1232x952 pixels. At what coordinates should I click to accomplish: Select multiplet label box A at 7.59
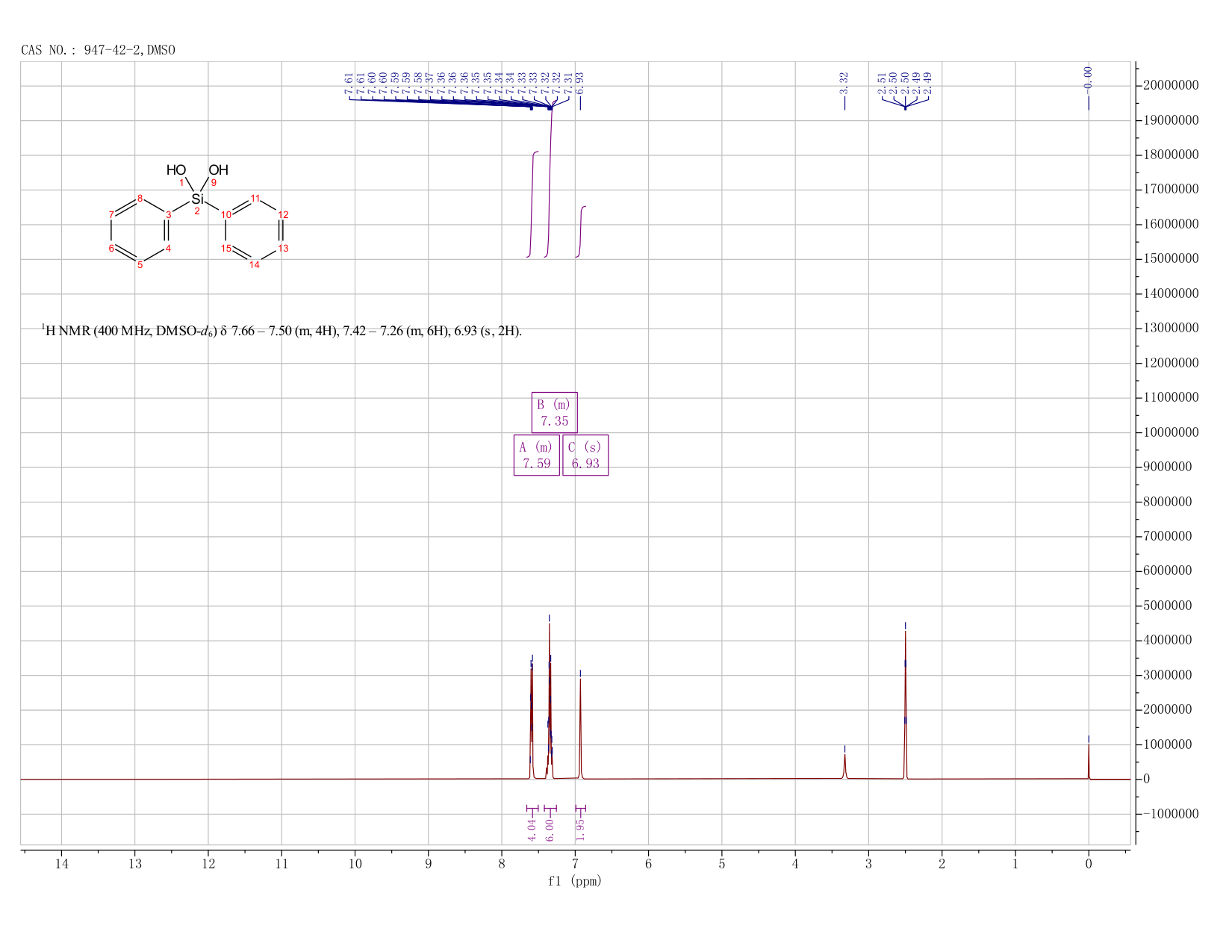pyautogui.click(x=536, y=455)
